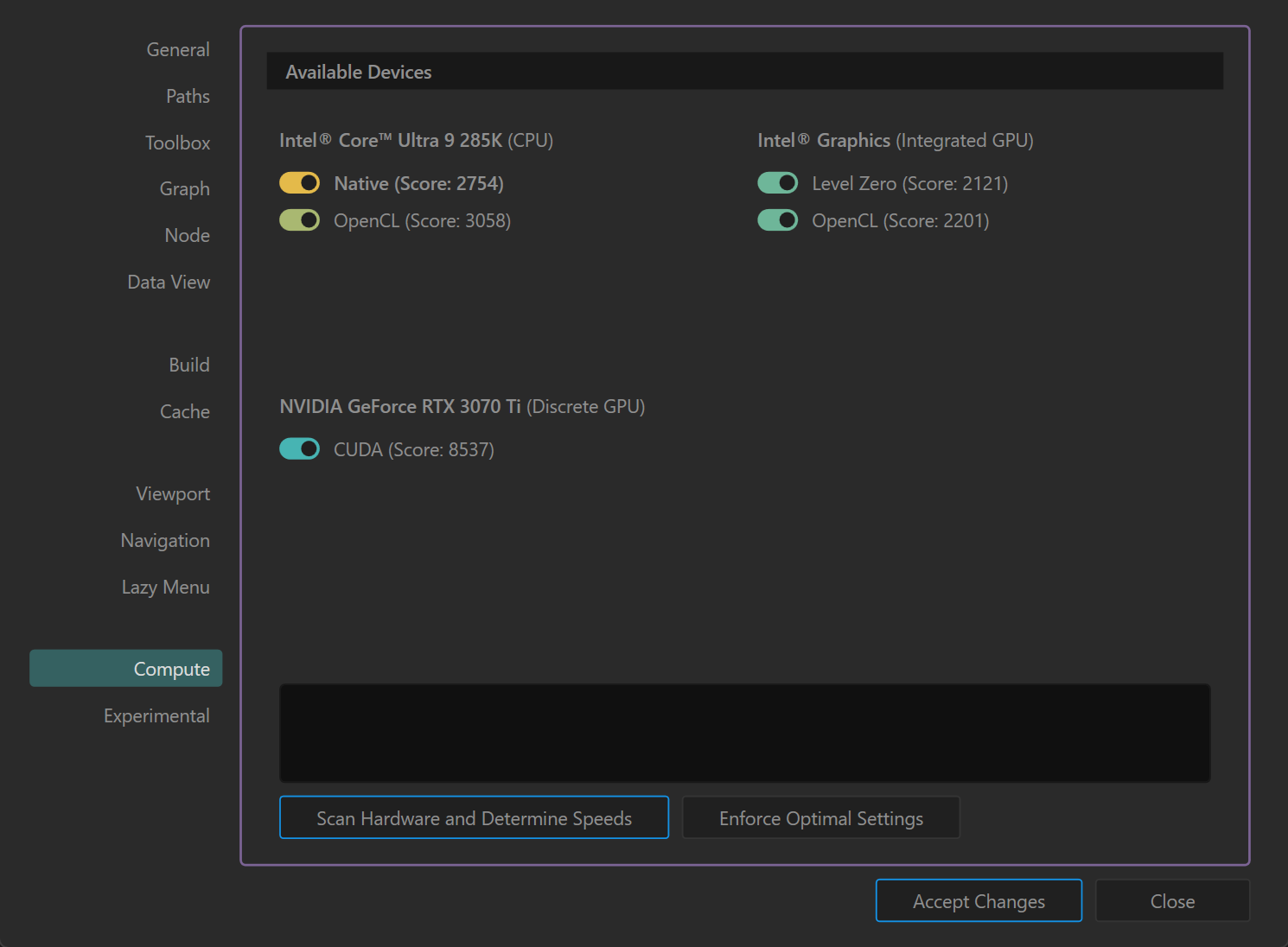Toggle the CUDA device for RTX 3070 Ti
The height and width of the screenshot is (947, 1288).
coord(299,449)
